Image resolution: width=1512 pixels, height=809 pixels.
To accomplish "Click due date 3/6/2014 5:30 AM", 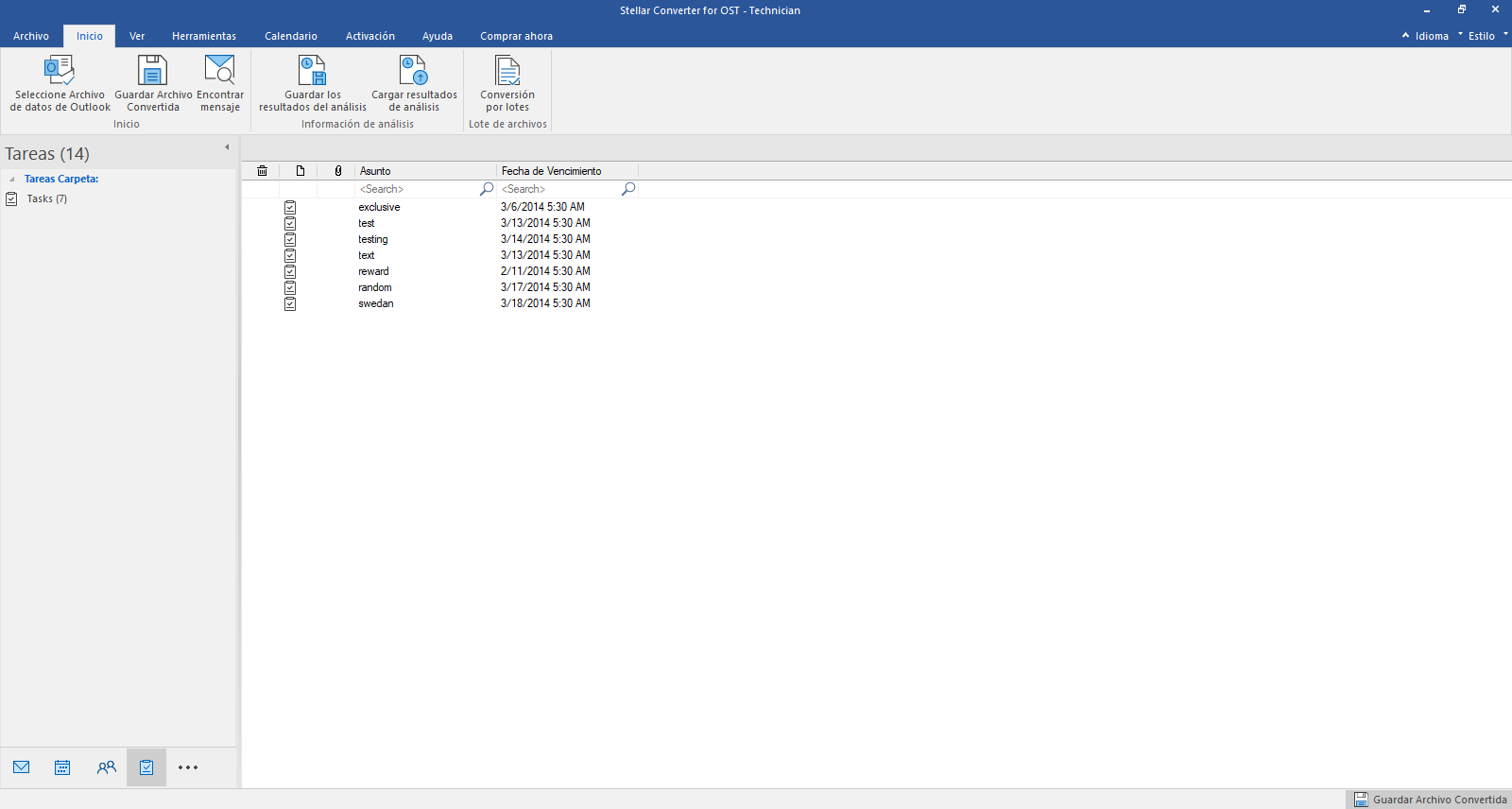I will click(542, 207).
